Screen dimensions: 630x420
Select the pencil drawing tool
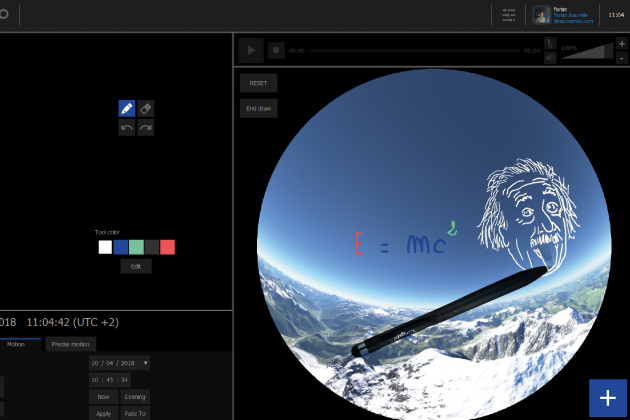coord(127,109)
